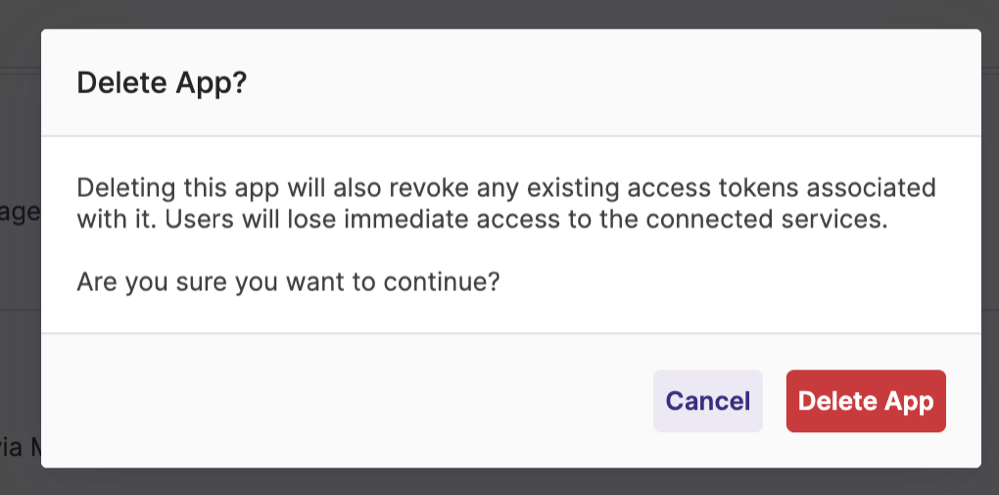Click the Cancel button
This screenshot has width=999, height=495.
click(x=707, y=401)
